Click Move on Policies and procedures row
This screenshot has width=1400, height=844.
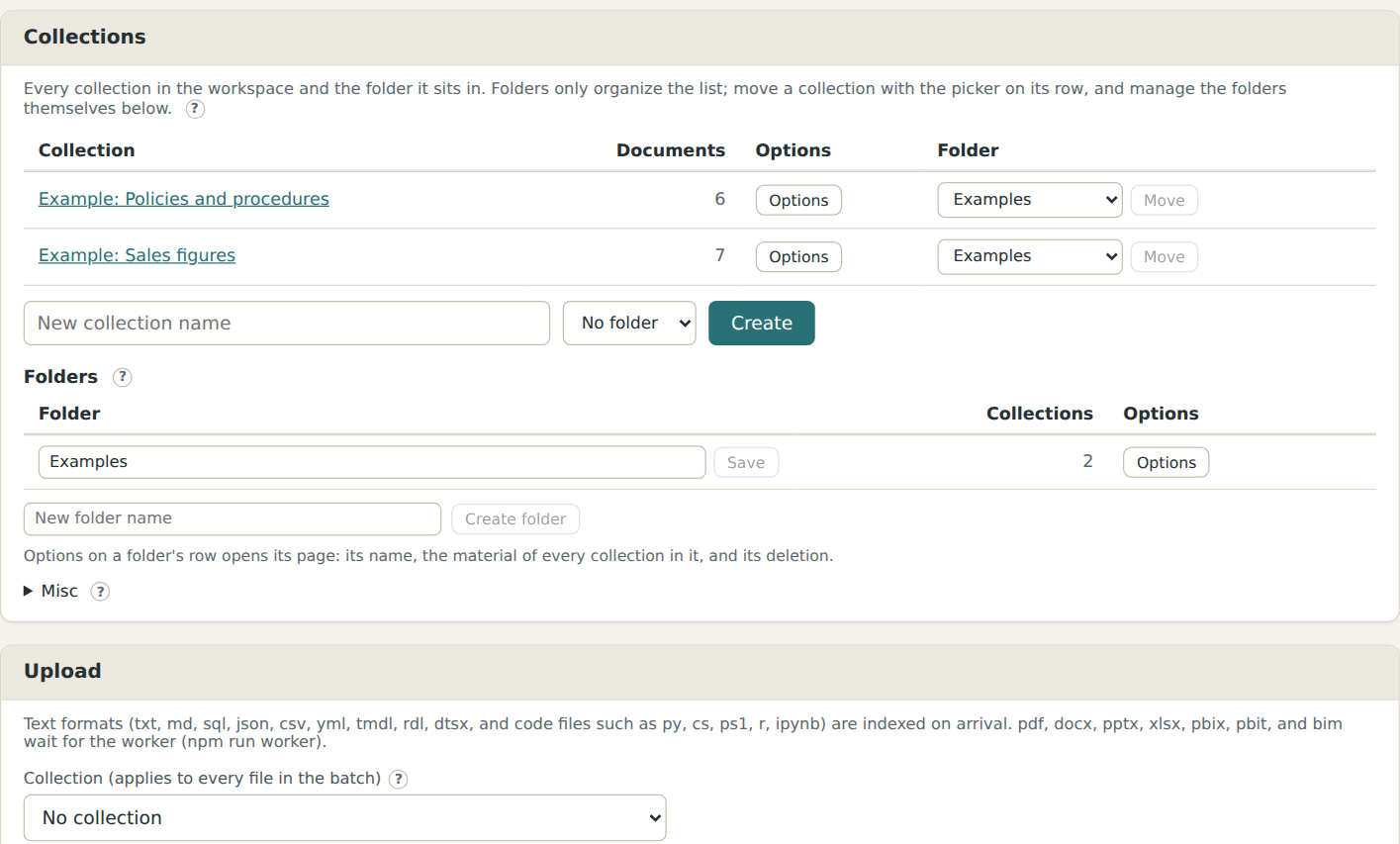pyautogui.click(x=1164, y=200)
